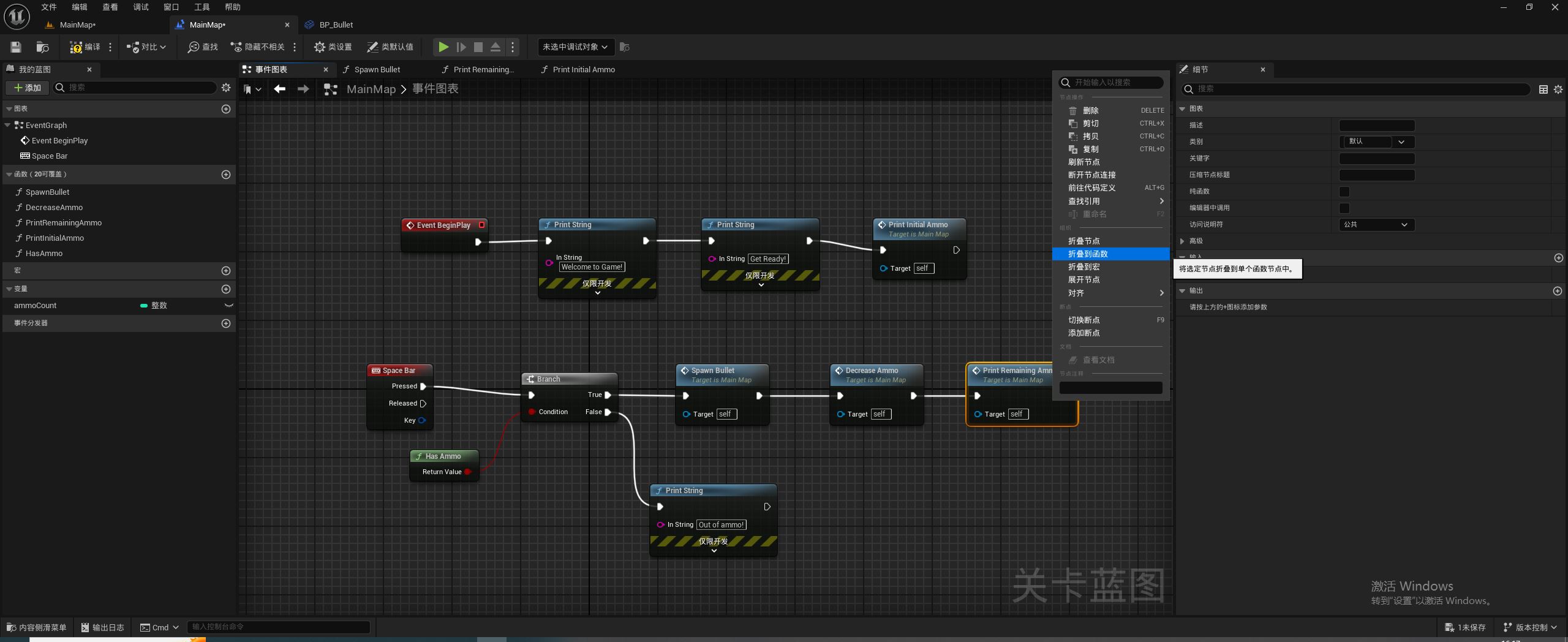Screen dimensions: 1568x642
Task: Open the Output Log (输出日志)
Action: click(x=103, y=627)
